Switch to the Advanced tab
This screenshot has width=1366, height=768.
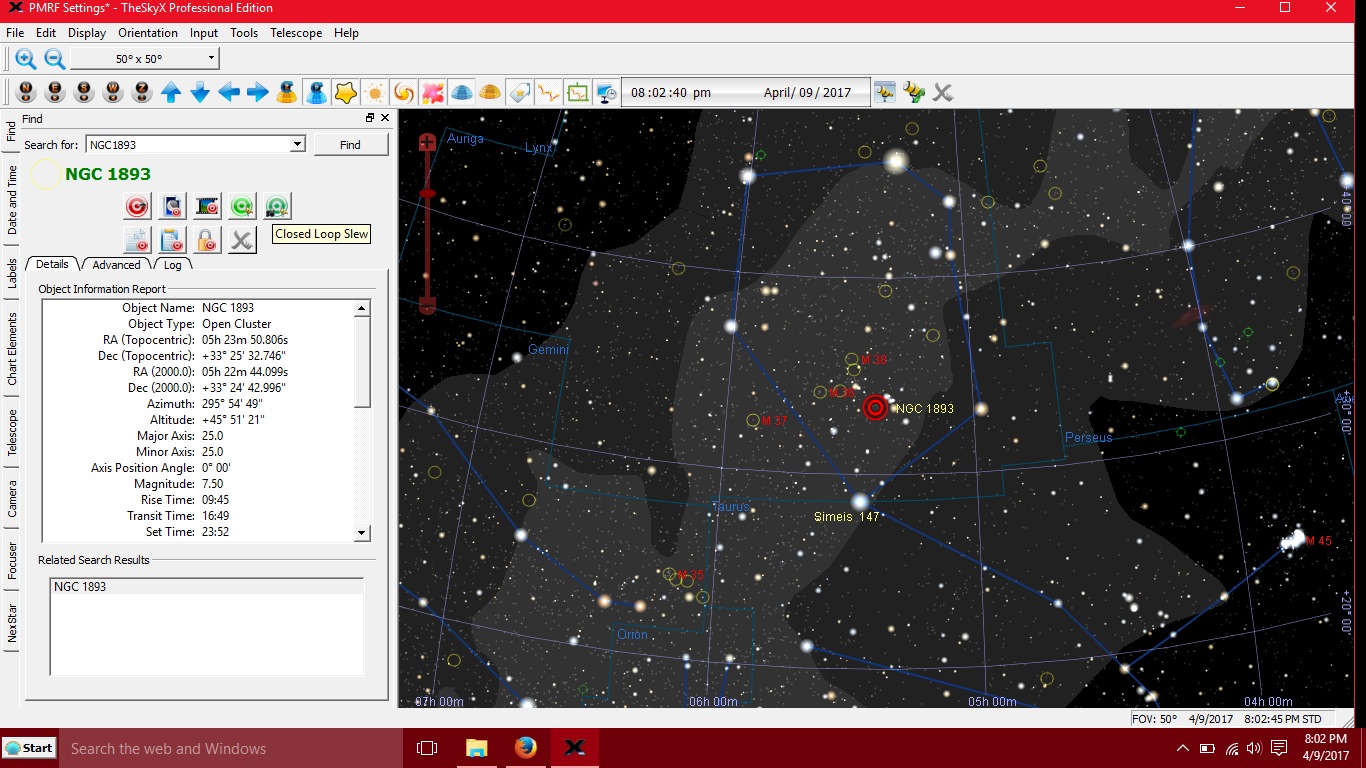(115, 264)
